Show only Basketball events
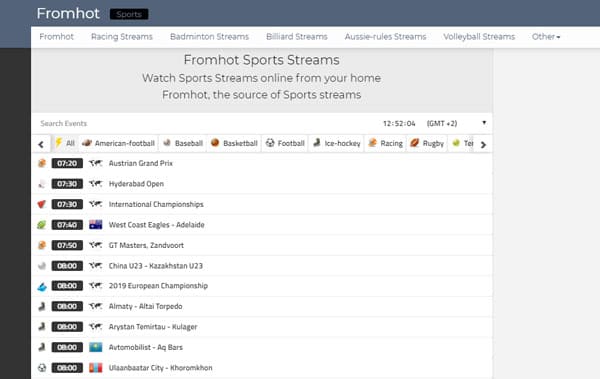The image size is (600, 379). pos(234,144)
